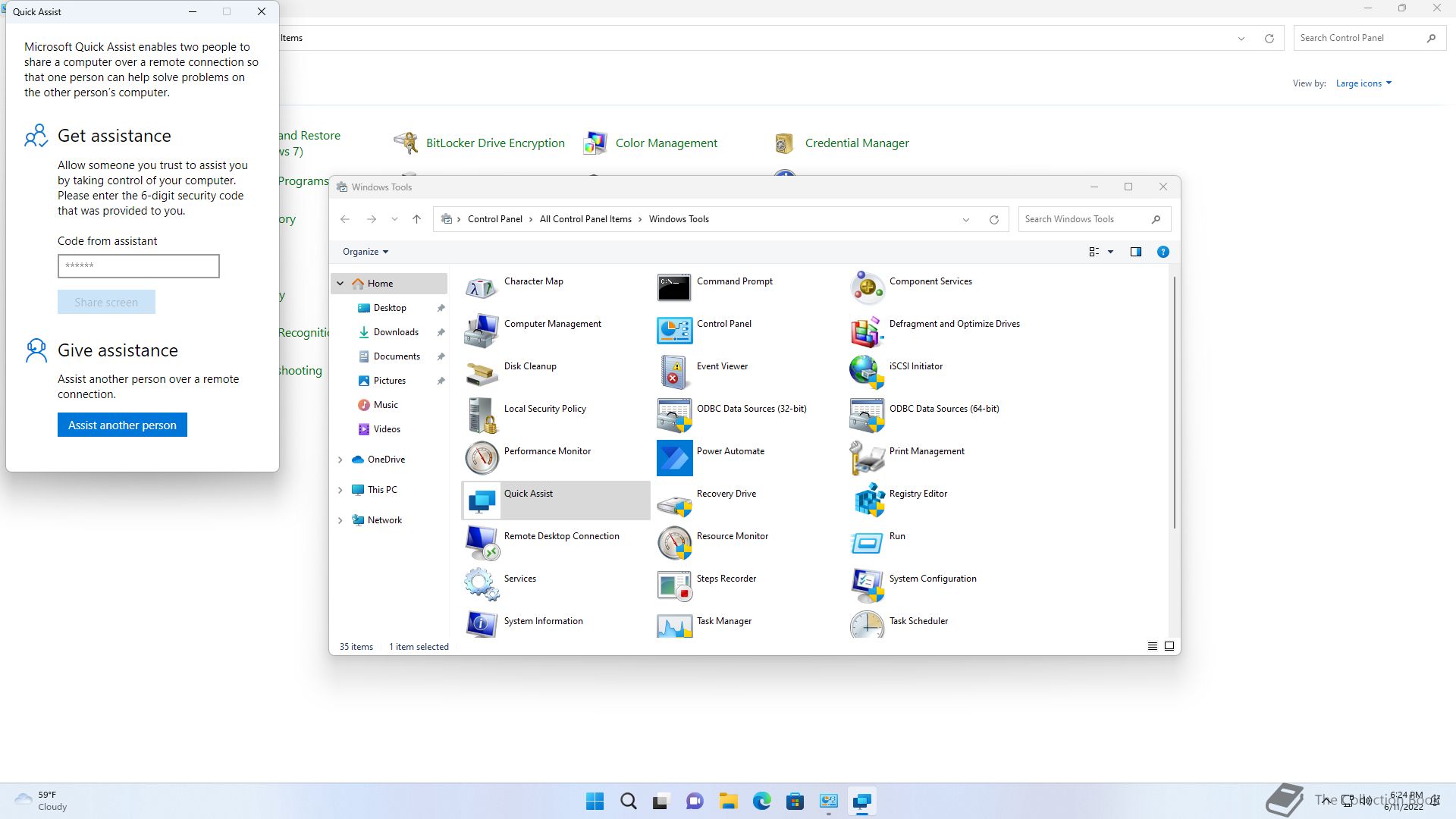The height and width of the screenshot is (819, 1456).
Task: Open the view options dropdown arrow
Action: pos(1110,252)
